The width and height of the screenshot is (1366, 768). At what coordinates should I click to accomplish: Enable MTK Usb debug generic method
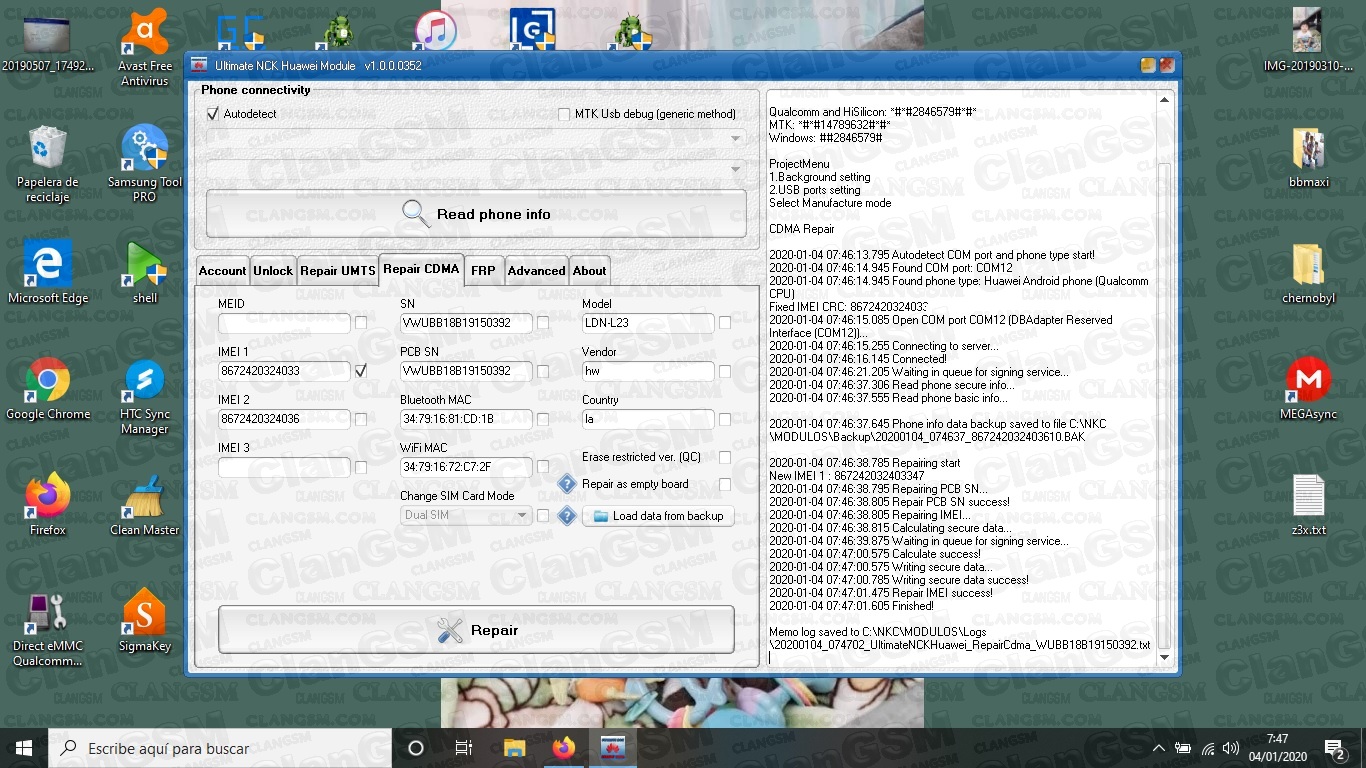(x=564, y=114)
